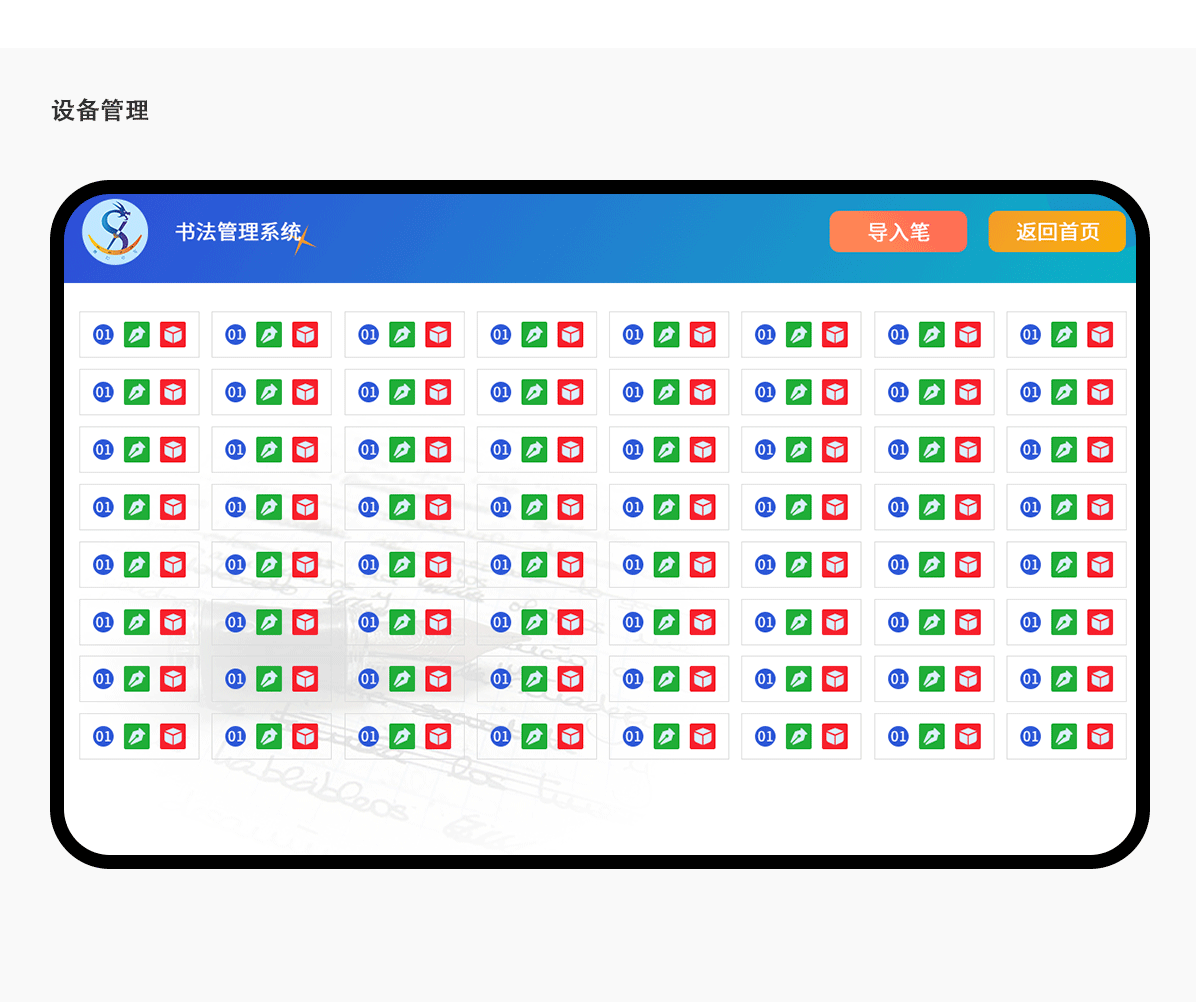The height and width of the screenshot is (1003, 1200).
Task: Click red box icon in row three, column four card
Action: click(x=570, y=450)
